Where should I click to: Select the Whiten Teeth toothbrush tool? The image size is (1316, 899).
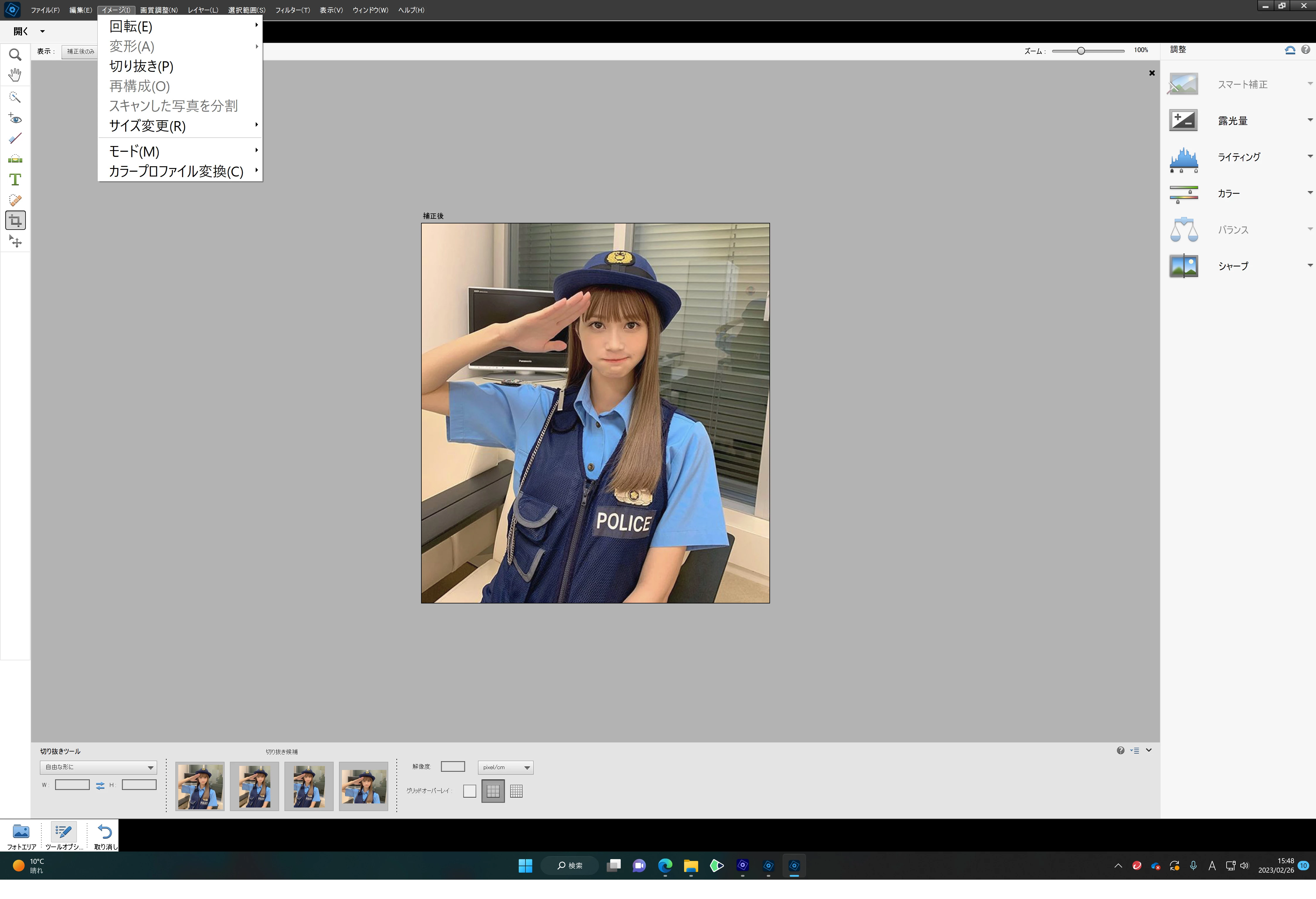15,139
